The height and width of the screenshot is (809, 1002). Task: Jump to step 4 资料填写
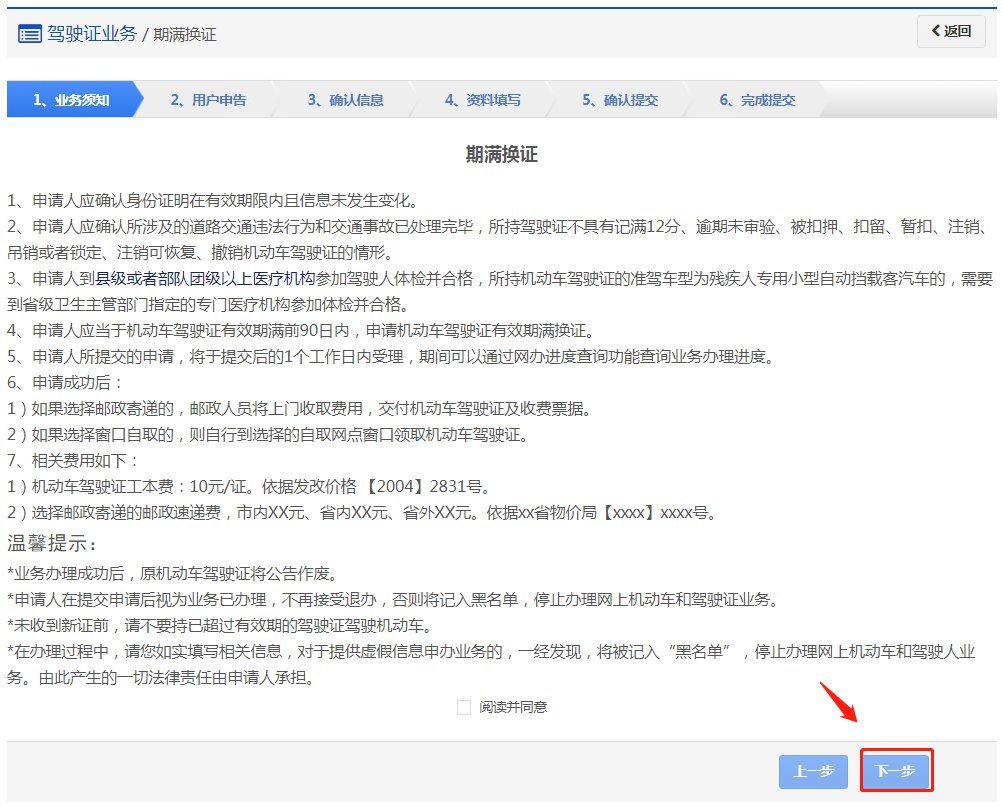click(x=482, y=100)
